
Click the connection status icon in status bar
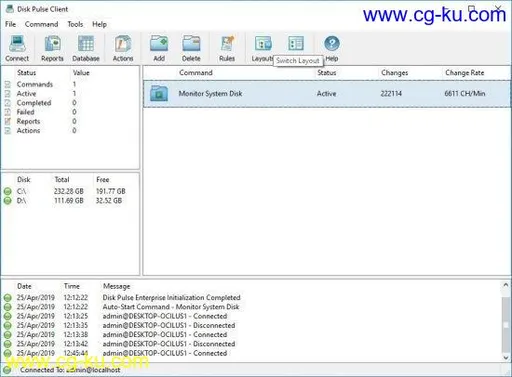point(7,370)
